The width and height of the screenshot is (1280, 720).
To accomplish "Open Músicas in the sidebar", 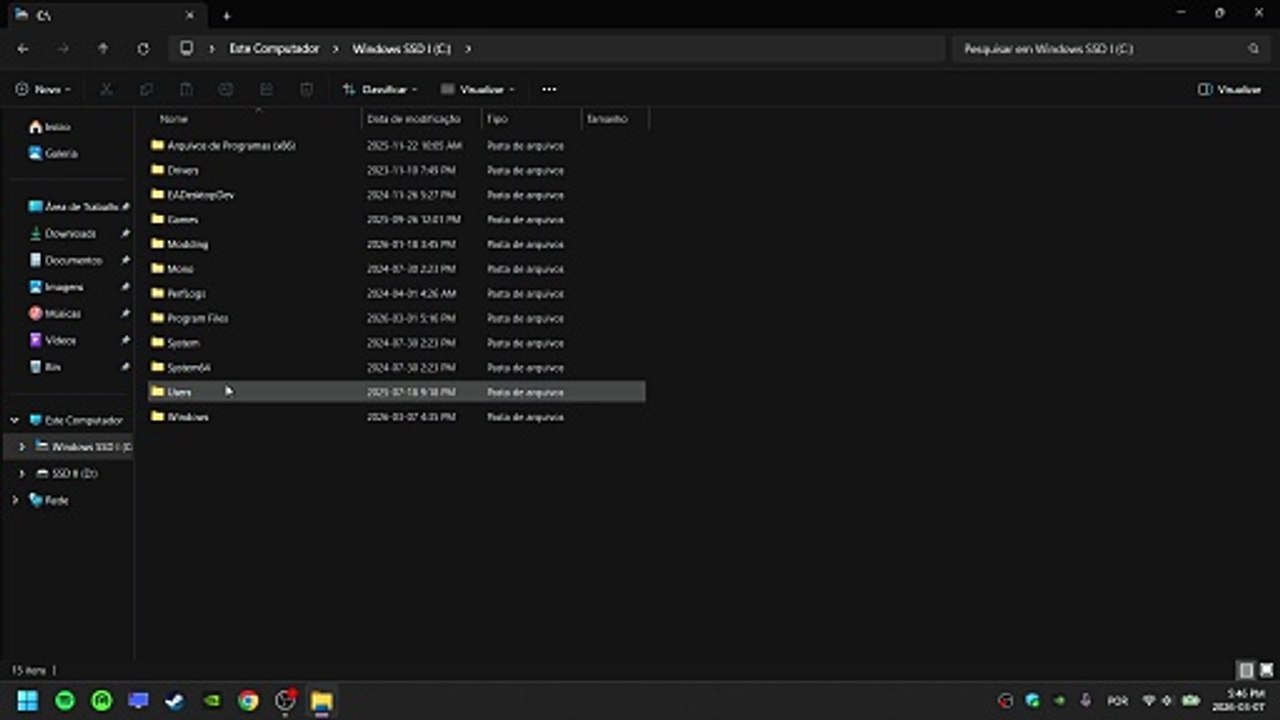I will coord(55,313).
